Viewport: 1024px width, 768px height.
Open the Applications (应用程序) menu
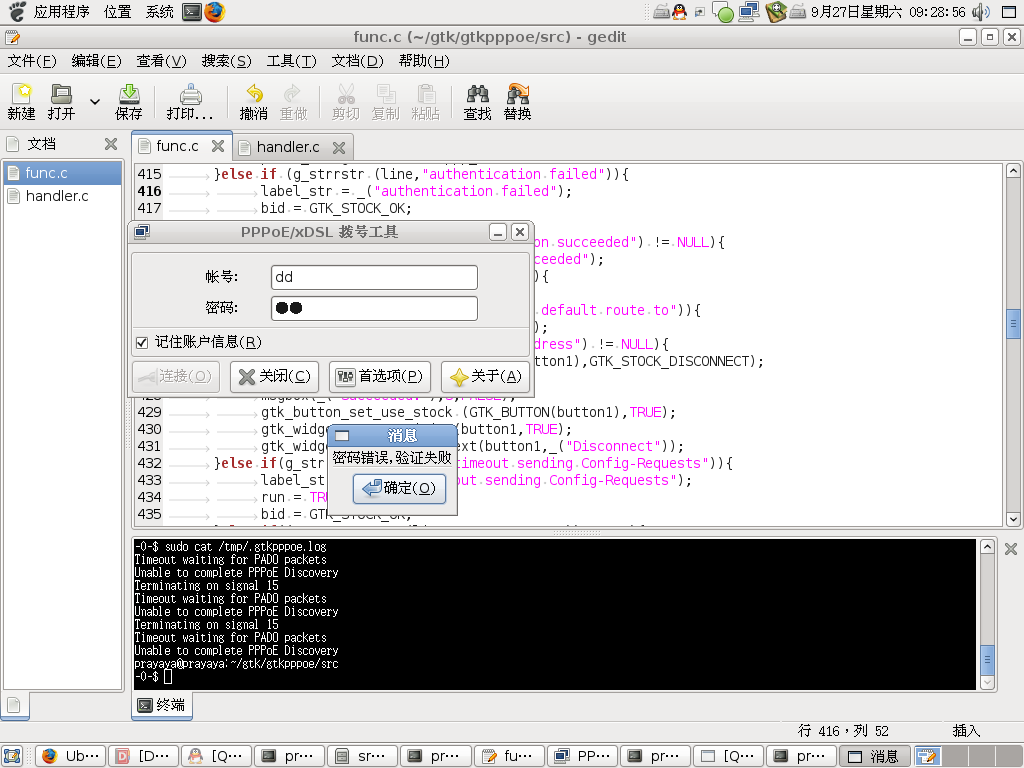[61, 12]
